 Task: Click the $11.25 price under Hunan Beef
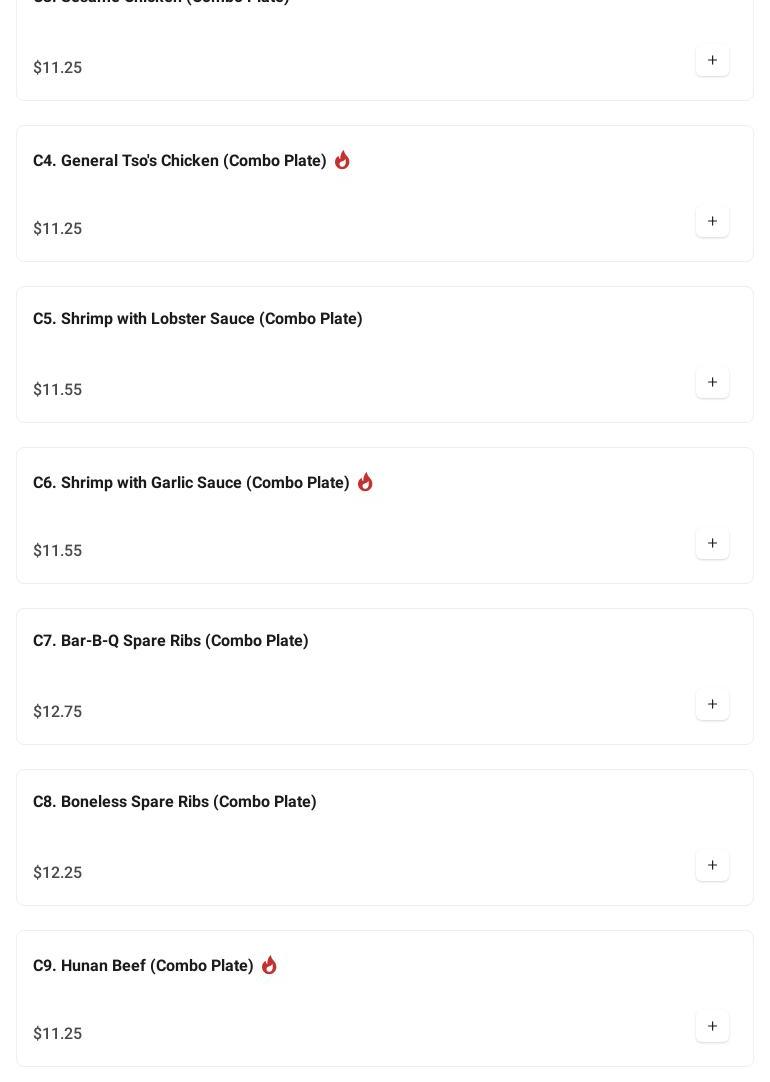58,1034
